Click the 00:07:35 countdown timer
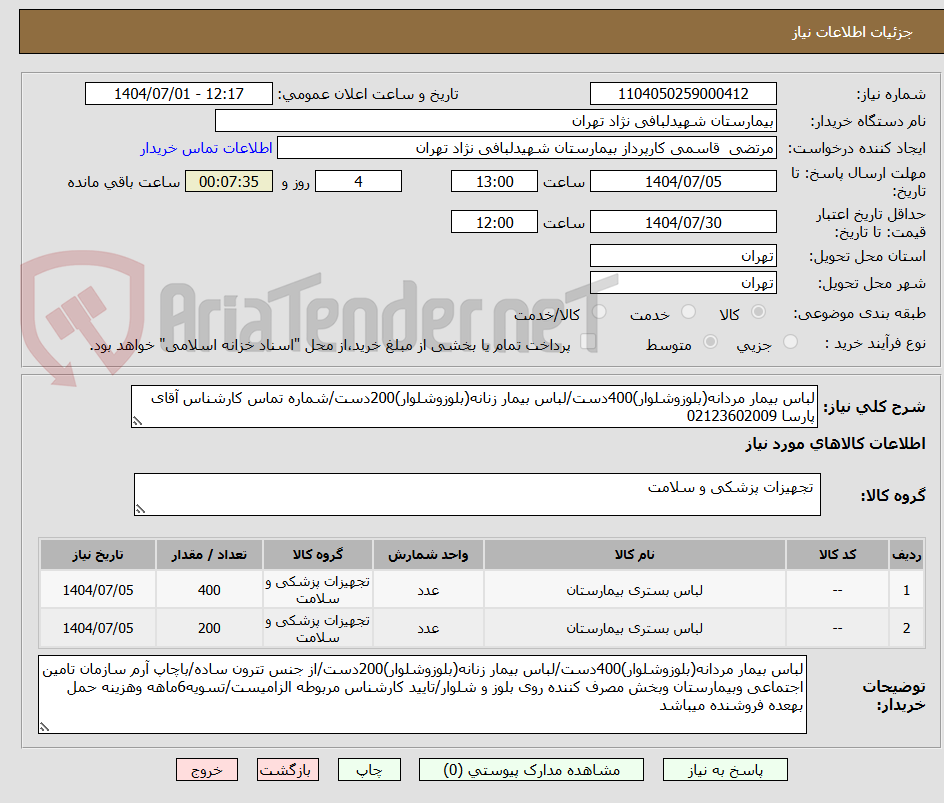944x803 pixels. tap(229, 181)
